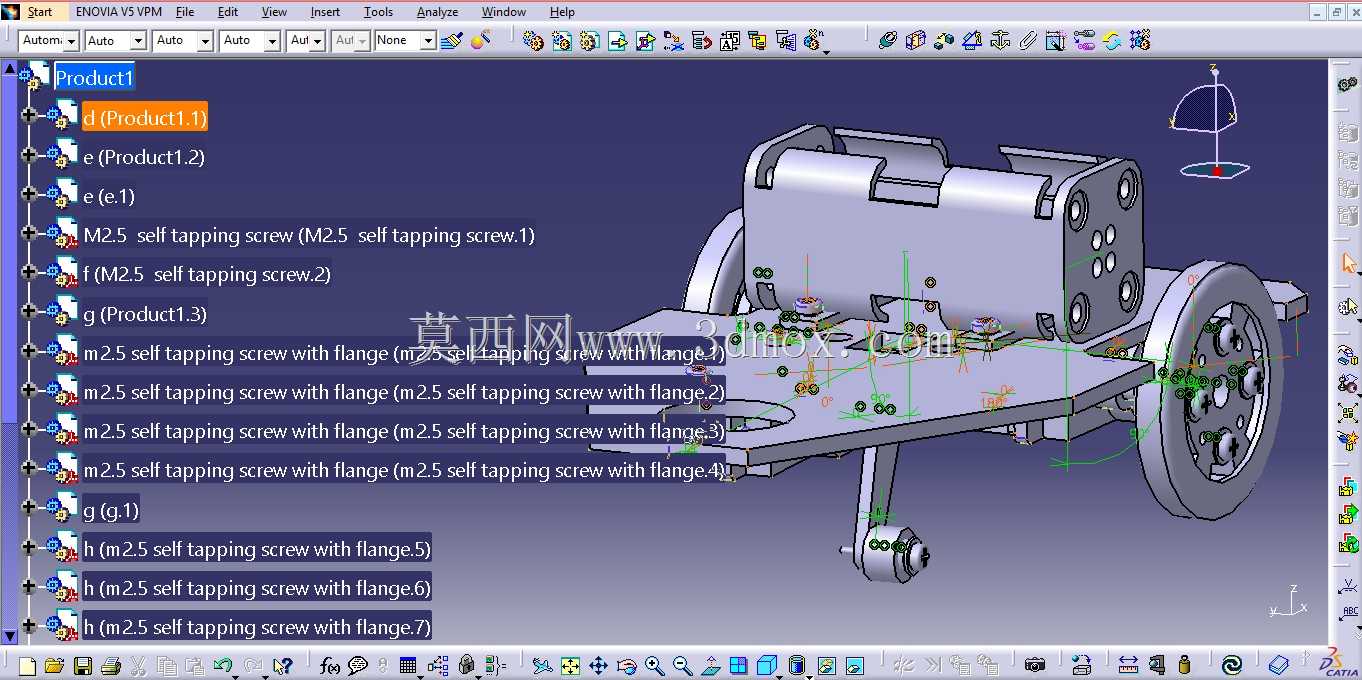This screenshot has width=1362, height=680.
Task: Apply an Offset Constraint
Action: click(943, 40)
